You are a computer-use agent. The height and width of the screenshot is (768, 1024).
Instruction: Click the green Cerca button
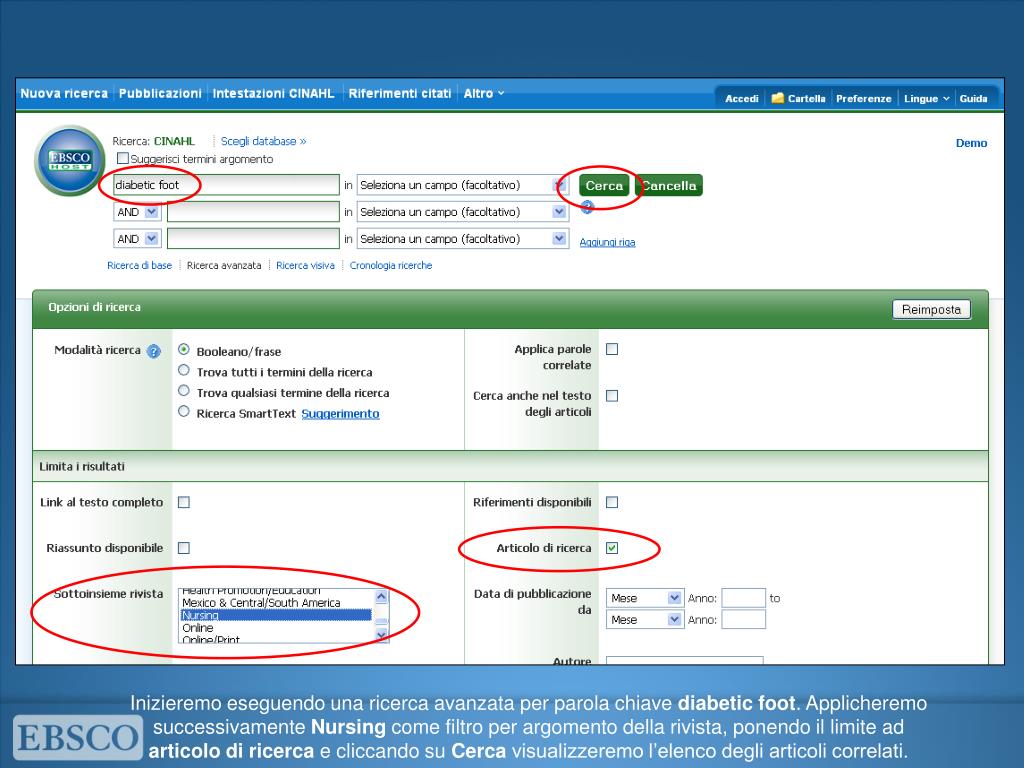[604, 185]
